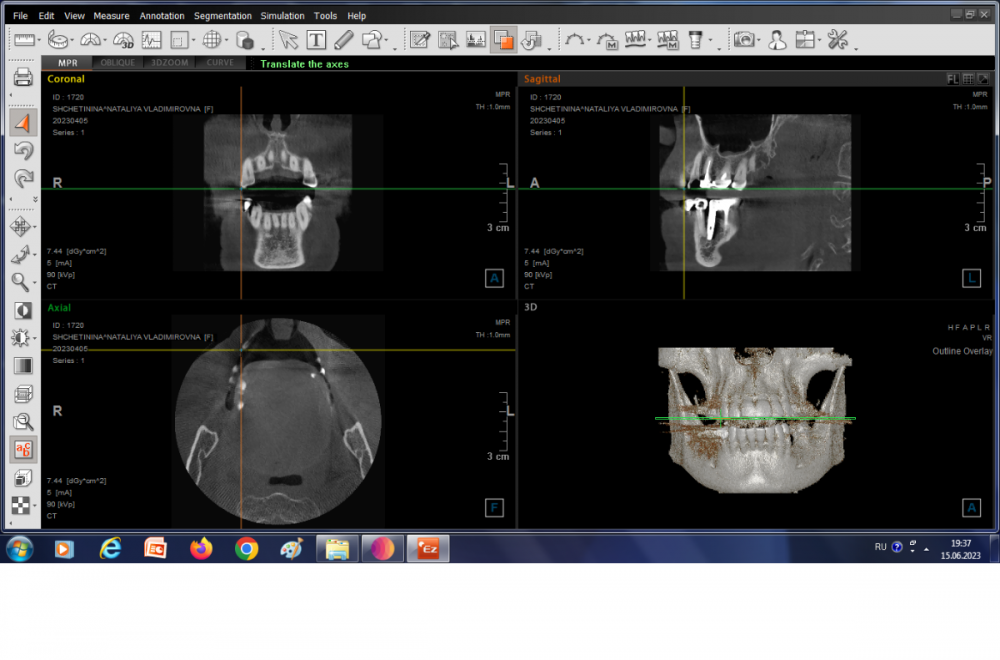This screenshot has height=660, width=1000.
Task: Toggle the invert contrast button
Action: tap(23, 311)
